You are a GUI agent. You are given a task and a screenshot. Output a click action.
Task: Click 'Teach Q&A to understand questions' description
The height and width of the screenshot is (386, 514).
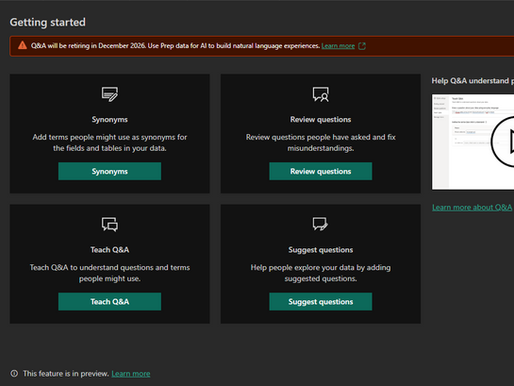[x=110, y=273]
